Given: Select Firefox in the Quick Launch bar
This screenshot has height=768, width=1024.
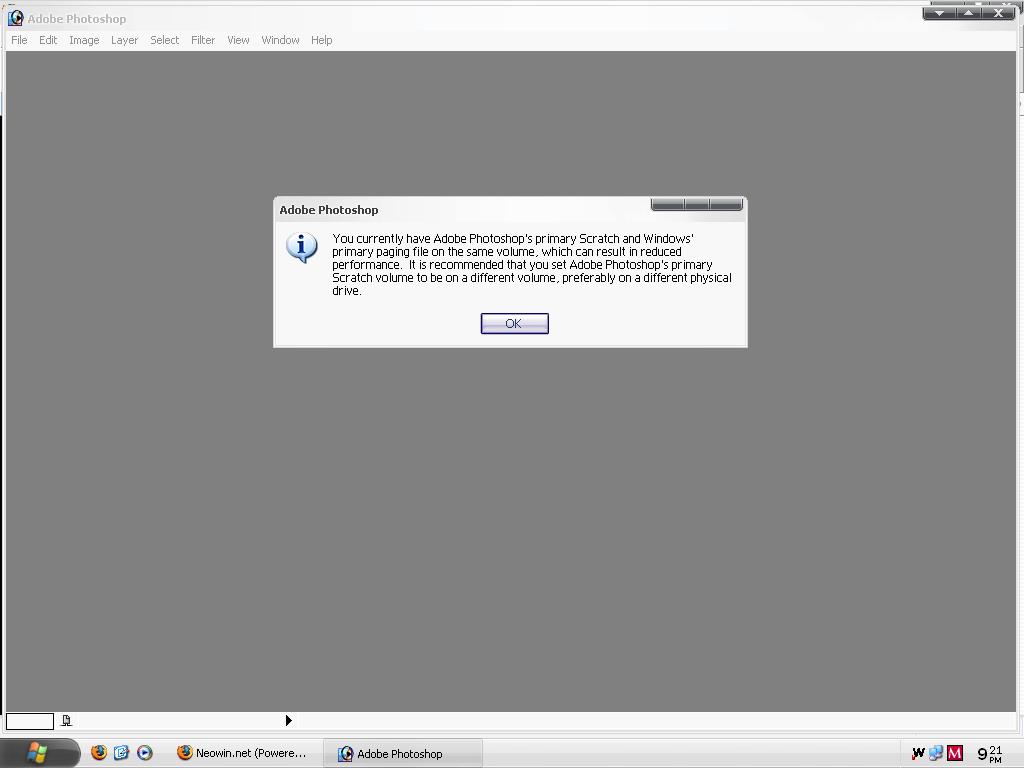Looking at the screenshot, I should coord(97,753).
